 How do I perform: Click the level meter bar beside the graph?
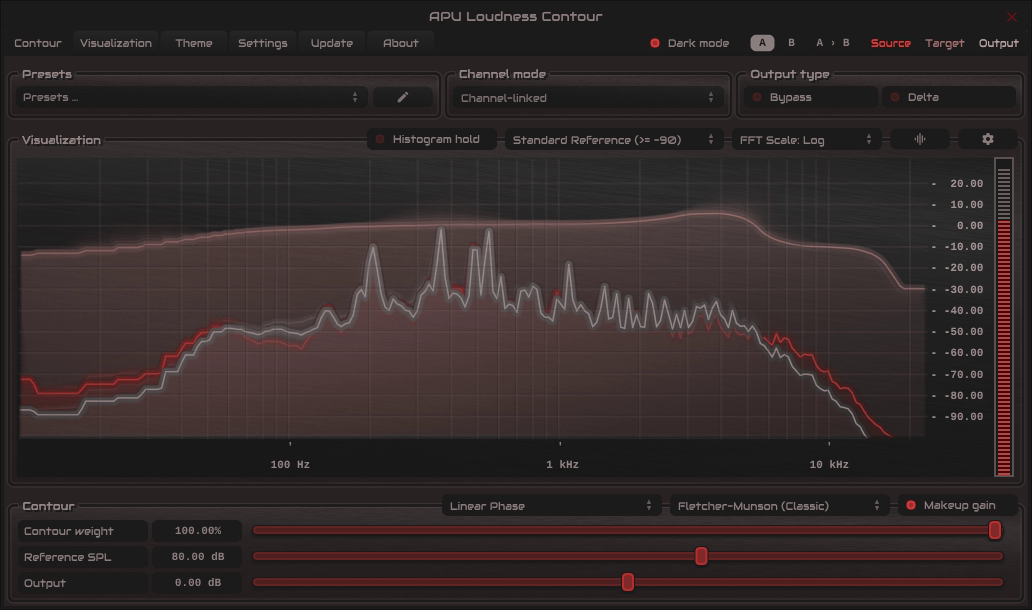click(x=1004, y=317)
